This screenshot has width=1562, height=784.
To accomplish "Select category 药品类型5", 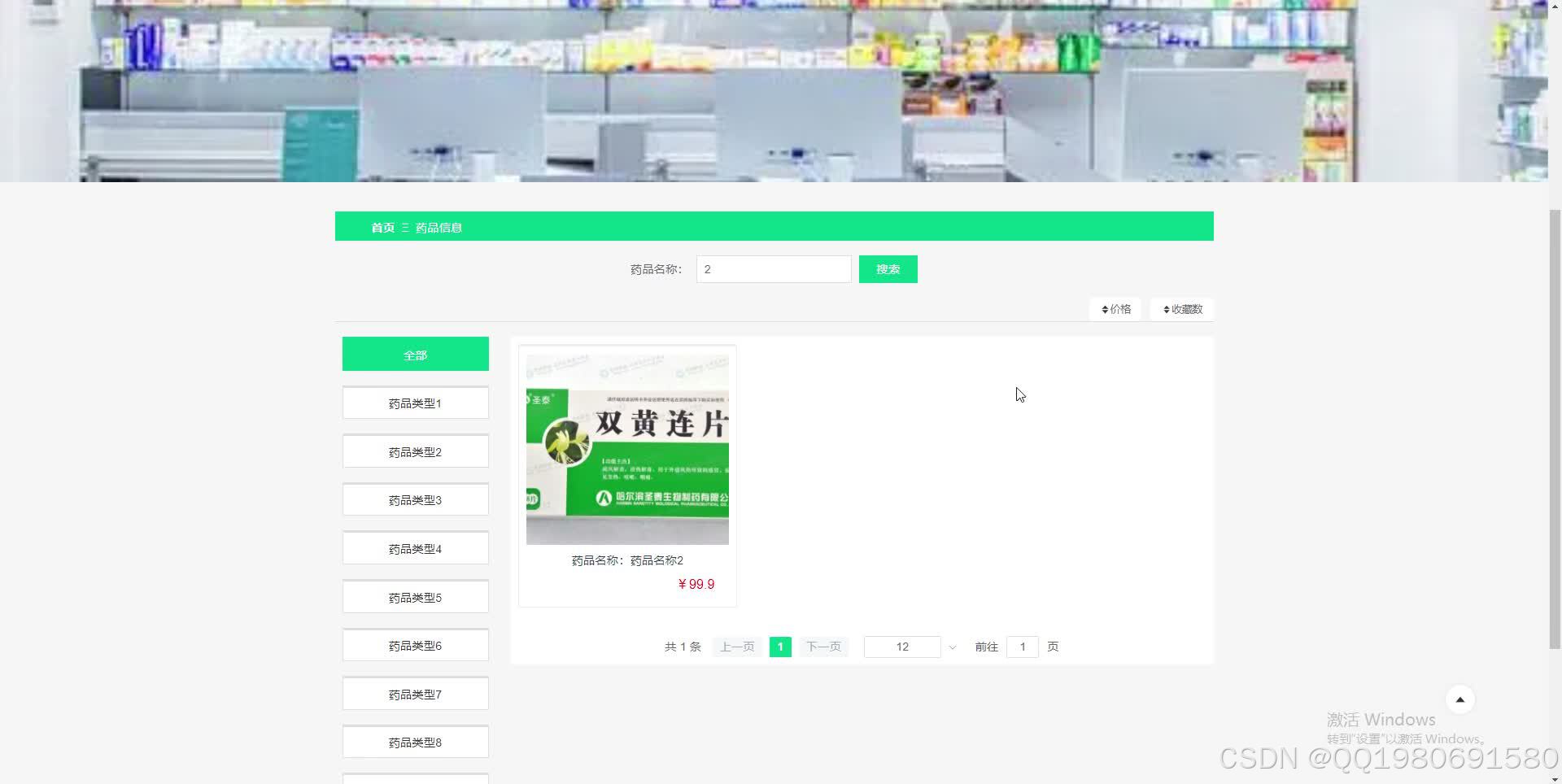I will [415, 596].
